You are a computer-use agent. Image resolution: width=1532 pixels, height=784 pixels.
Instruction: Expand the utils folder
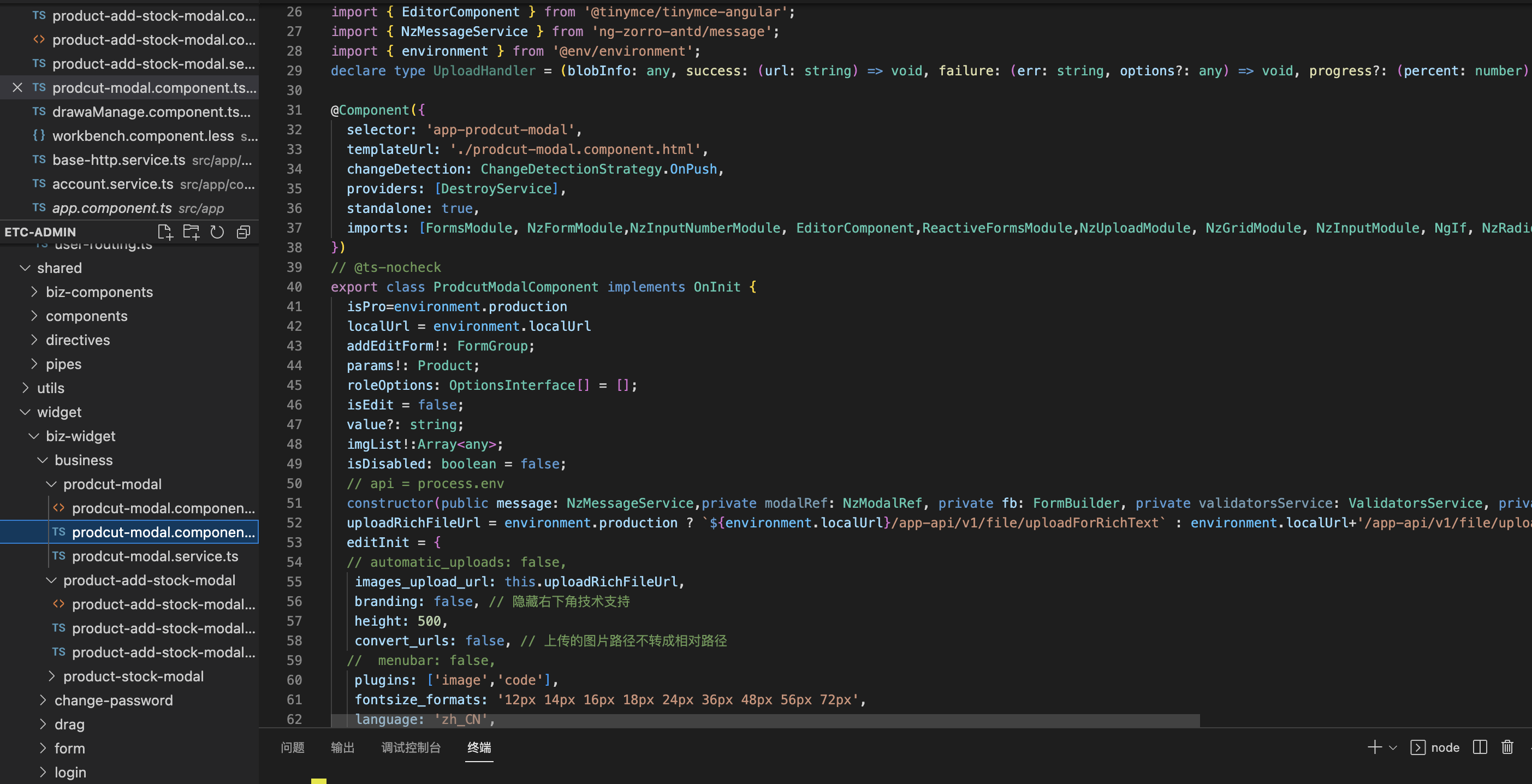[25, 388]
